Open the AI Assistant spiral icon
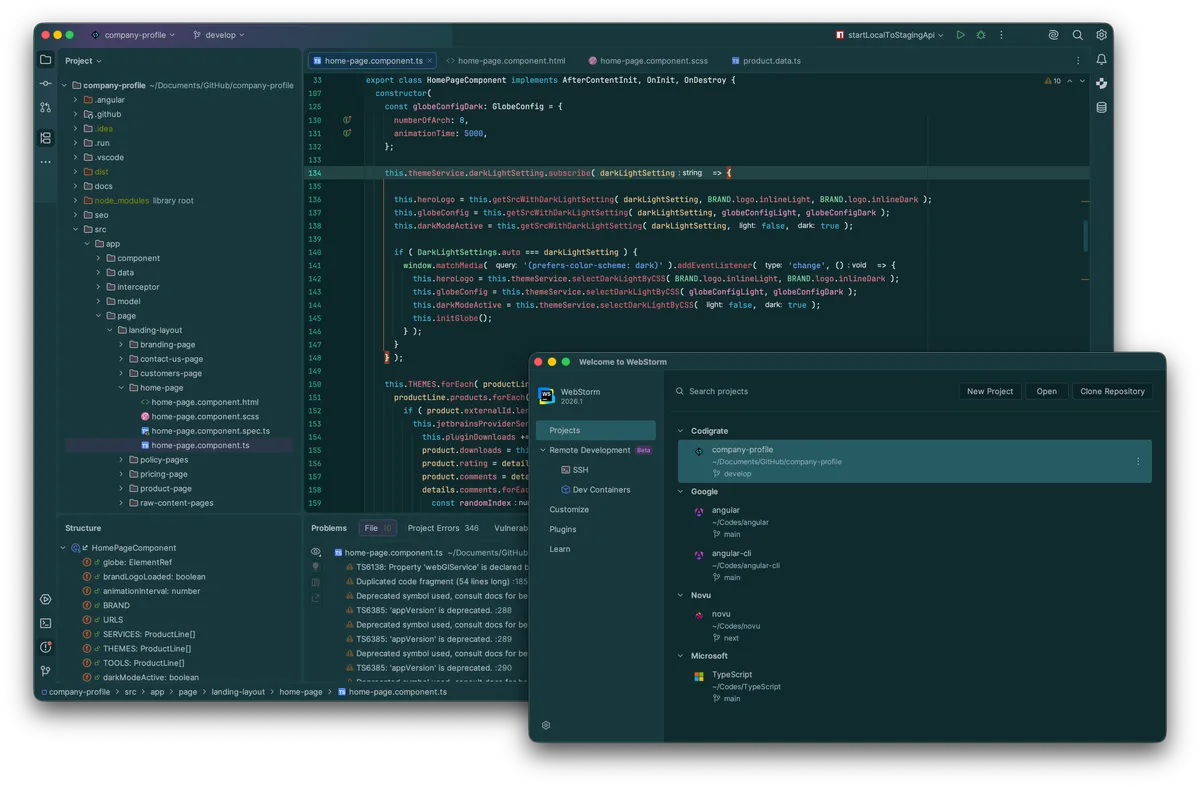 point(1053,35)
